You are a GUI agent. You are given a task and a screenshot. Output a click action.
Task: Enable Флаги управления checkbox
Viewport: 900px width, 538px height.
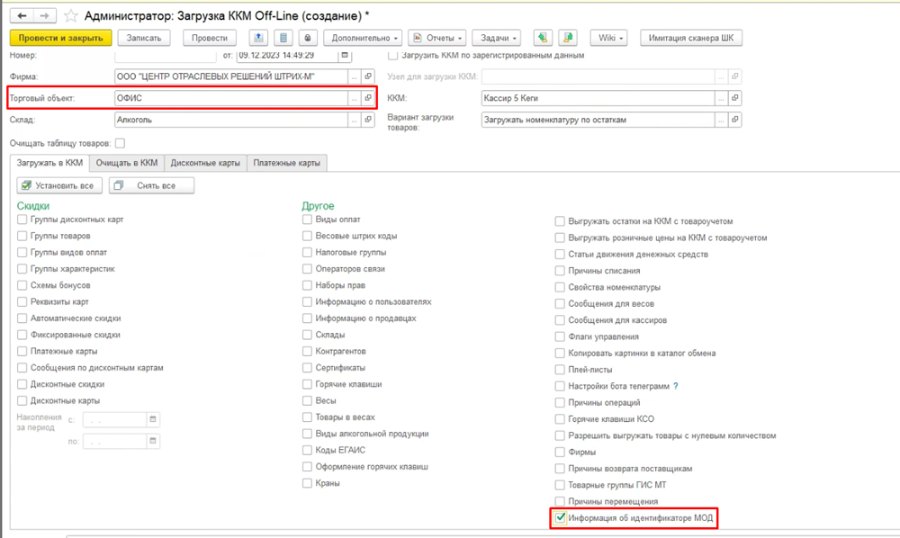[560, 336]
